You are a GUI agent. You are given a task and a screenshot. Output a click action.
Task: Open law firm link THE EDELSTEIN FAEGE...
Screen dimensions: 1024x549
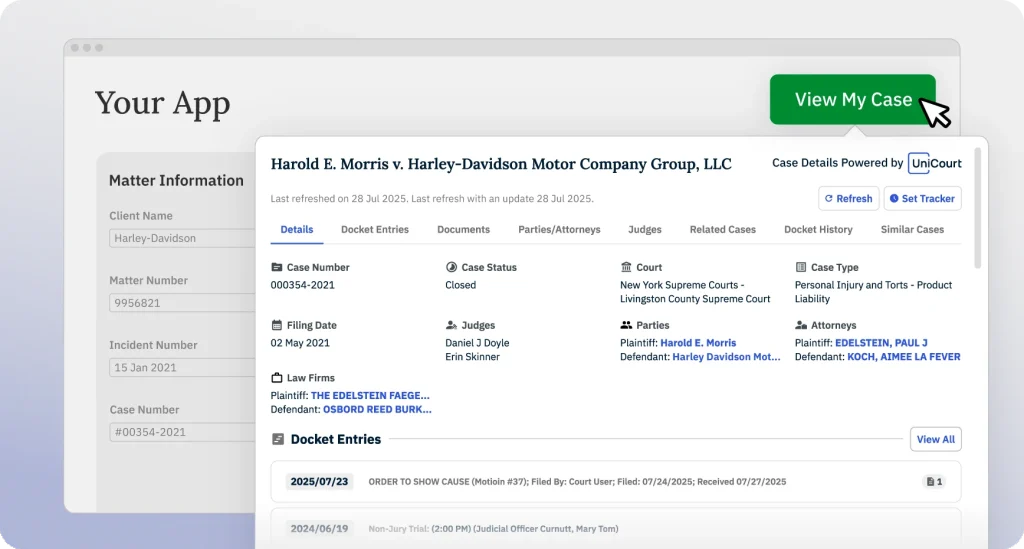(x=370, y=396)
